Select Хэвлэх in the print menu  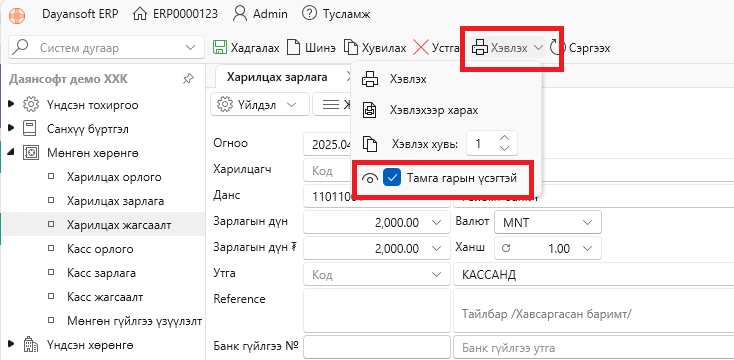pyautogui.click(x=407, y=79)
